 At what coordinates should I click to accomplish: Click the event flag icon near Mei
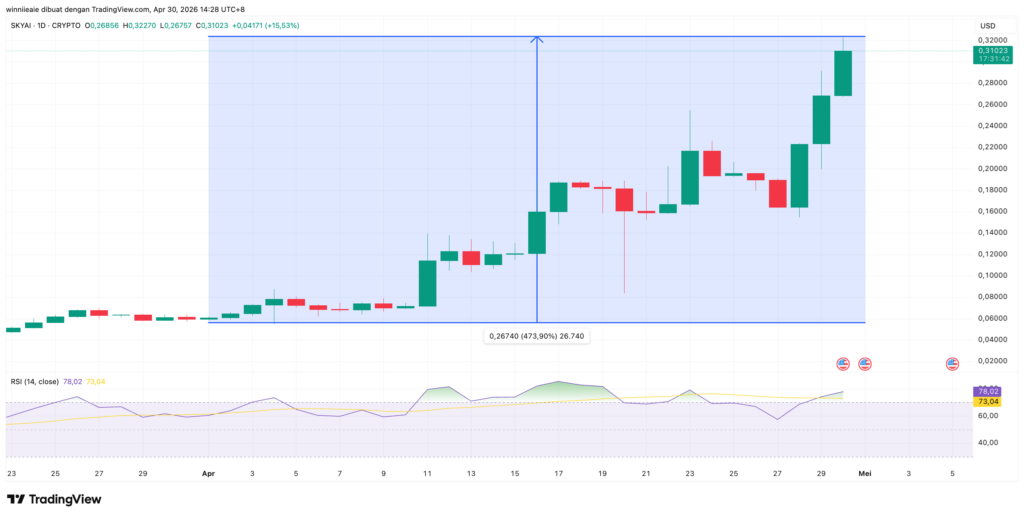[865, 364]
